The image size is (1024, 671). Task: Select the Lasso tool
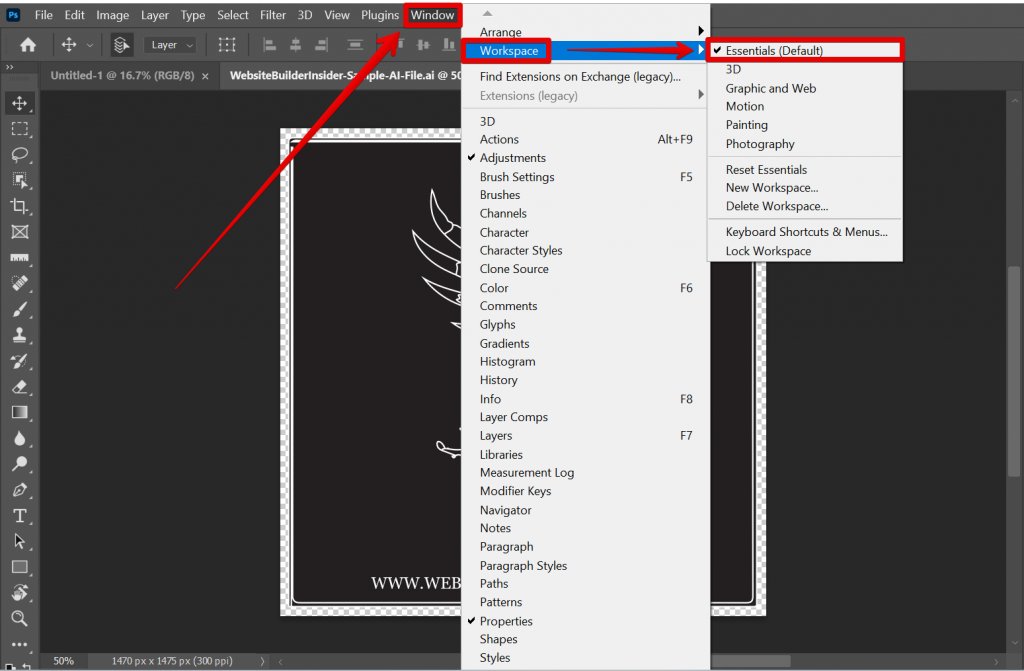coord(18,155)
